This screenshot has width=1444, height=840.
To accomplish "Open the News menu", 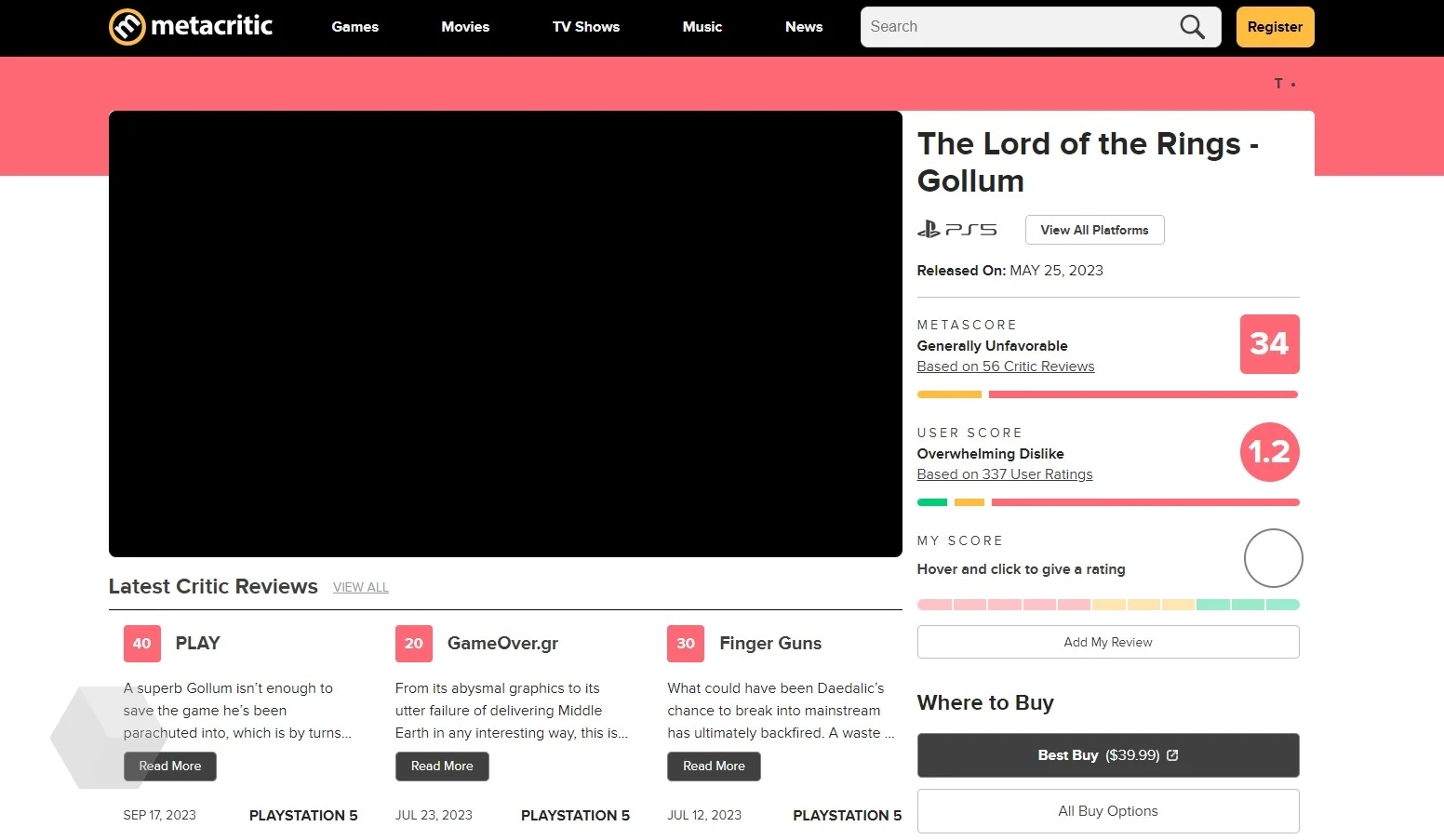I will [x=804, y=27].
